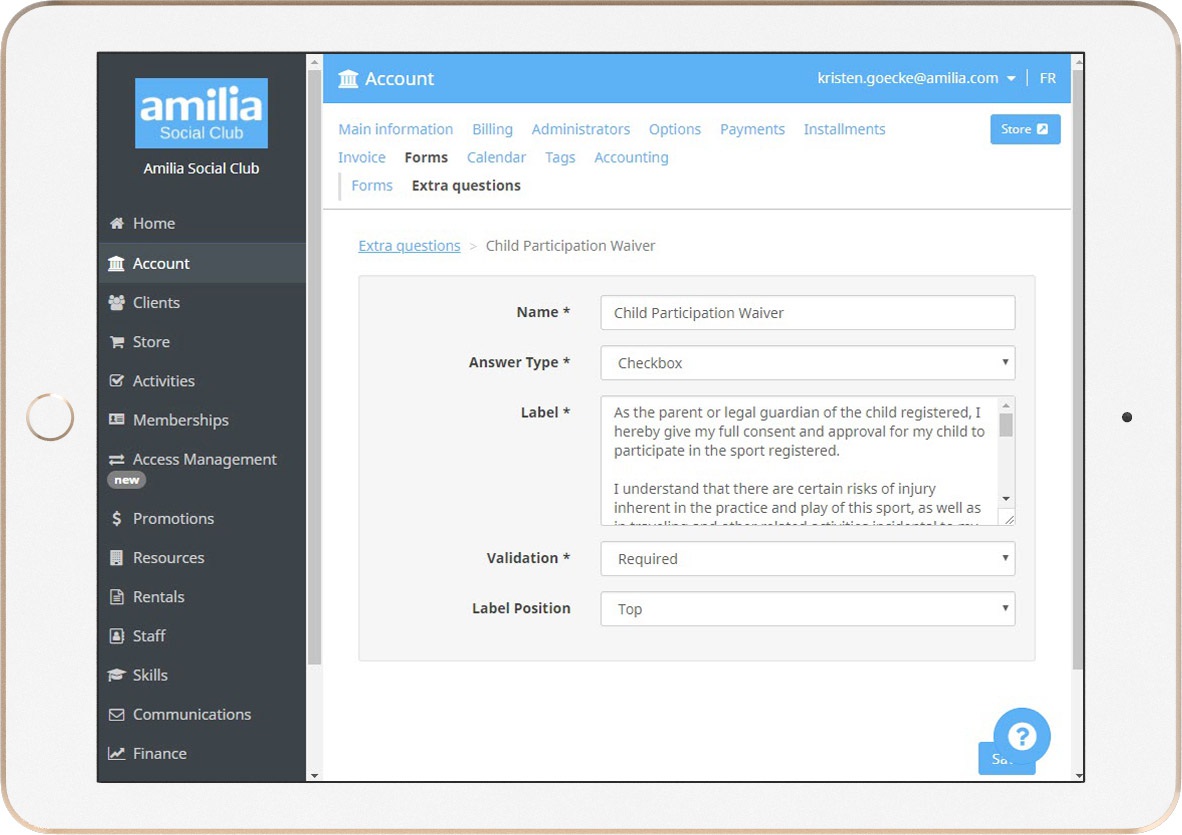Viewport: 1182px width, 835px height.
Task: Click the main page scrollbar down arrow
Action: 1078,775
